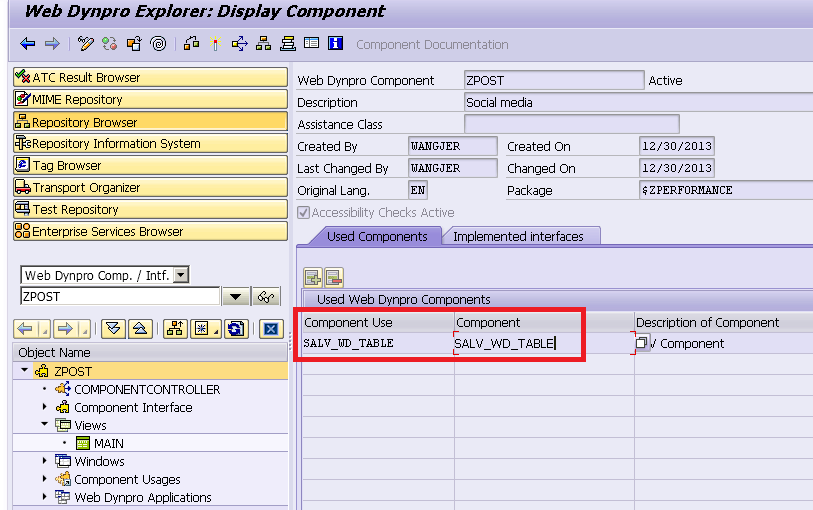Collapse the Views tree node
The height and width of the screenshot is (510, 813).
click(x=45, y=425)
